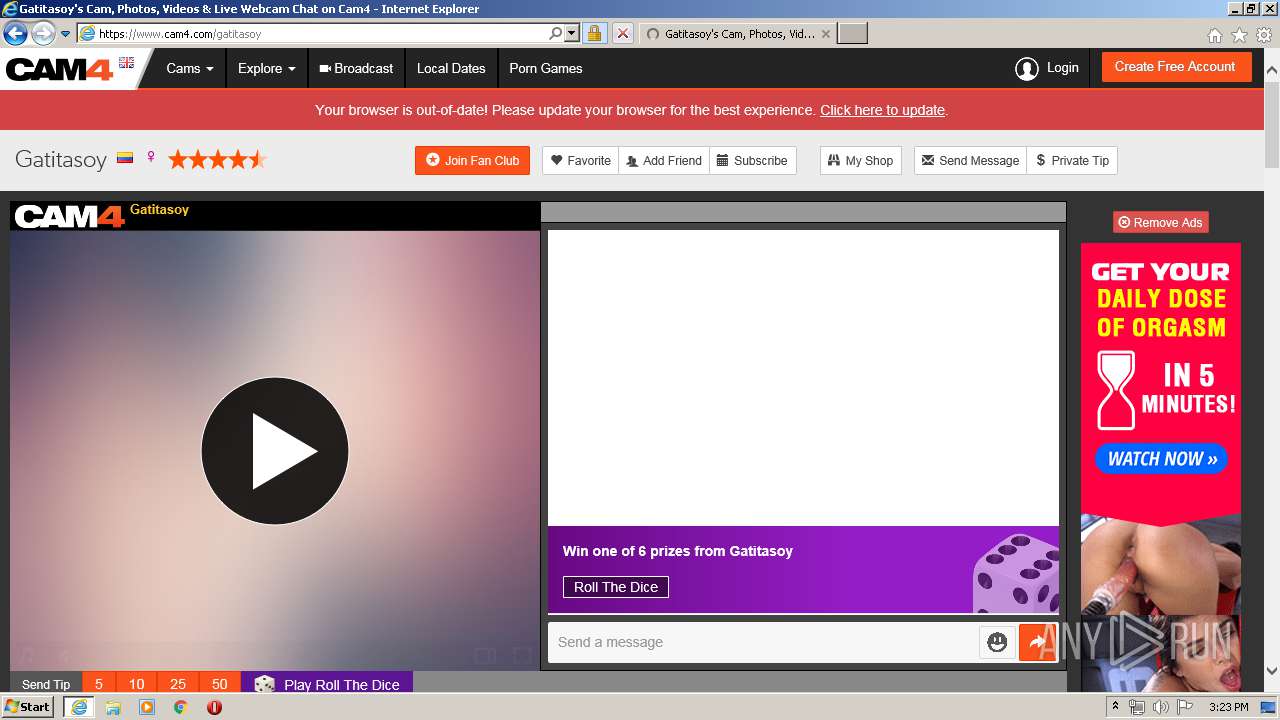Click the purple dice image
The height and width of the screenshot is (720, 1280).
(x=1016, y=573)
